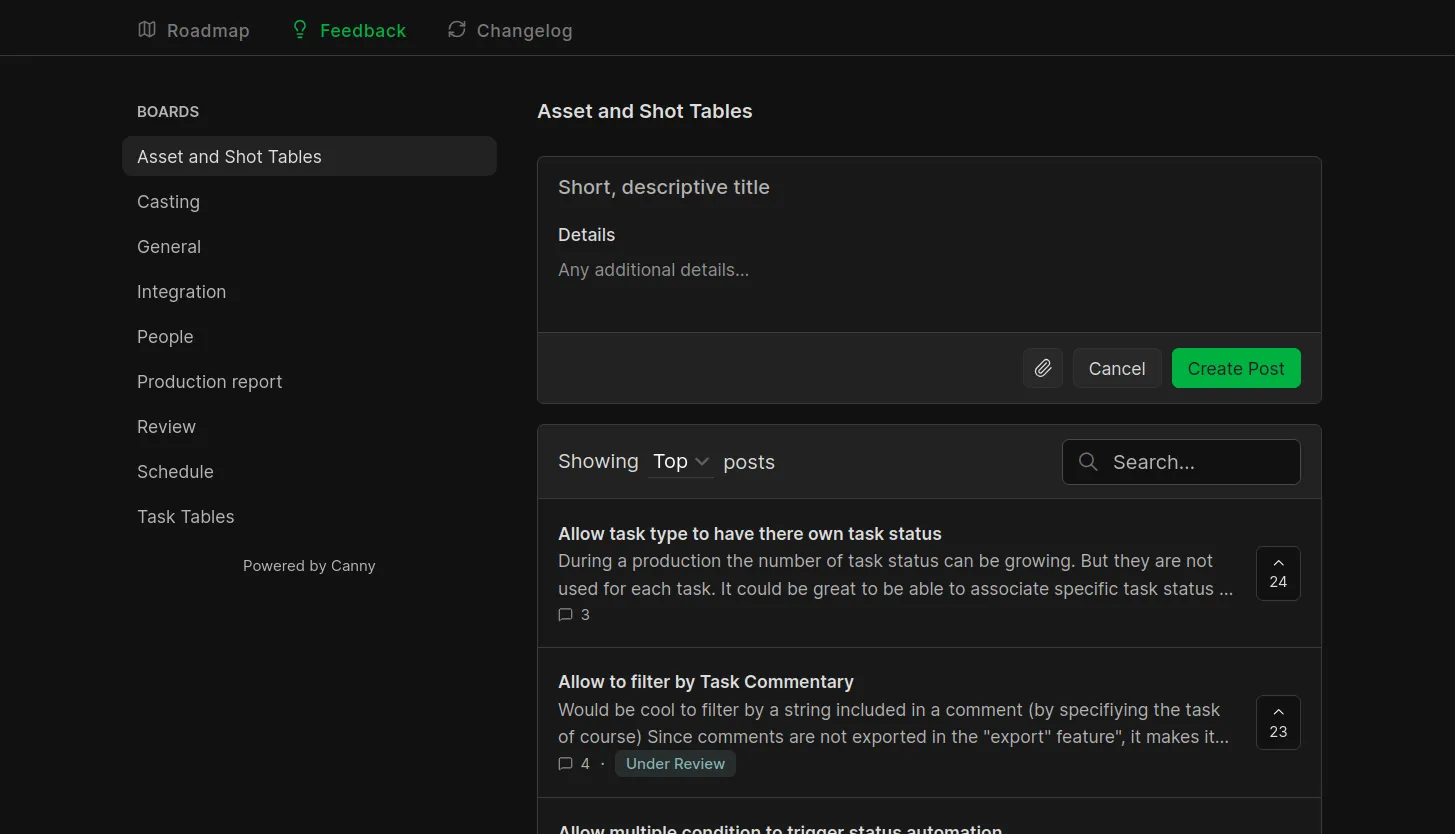This screenshot has width=1455, height=834.
Task: Attach a file with the paperclip icon
Action: click(x=1043, y=368)
